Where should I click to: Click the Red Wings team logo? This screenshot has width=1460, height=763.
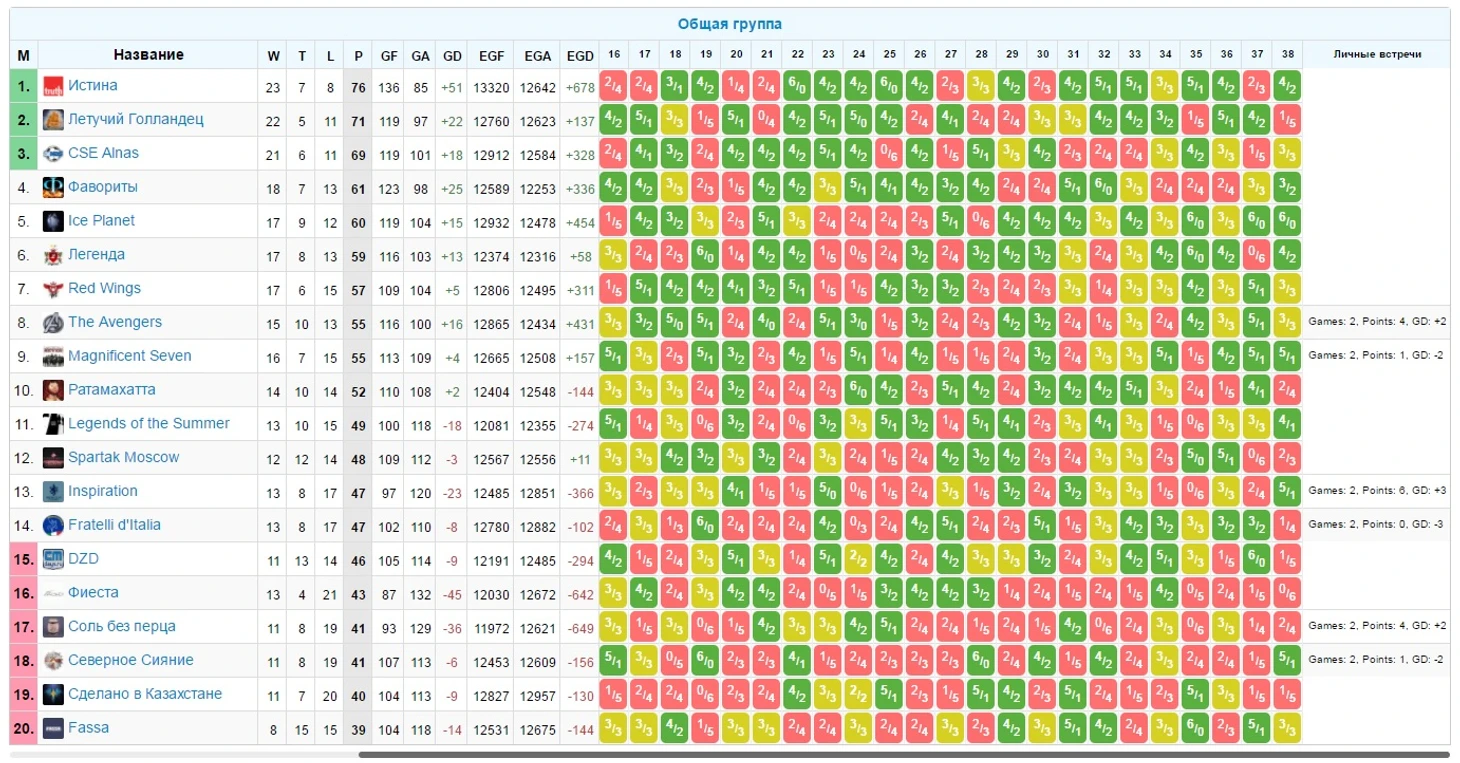53,289
